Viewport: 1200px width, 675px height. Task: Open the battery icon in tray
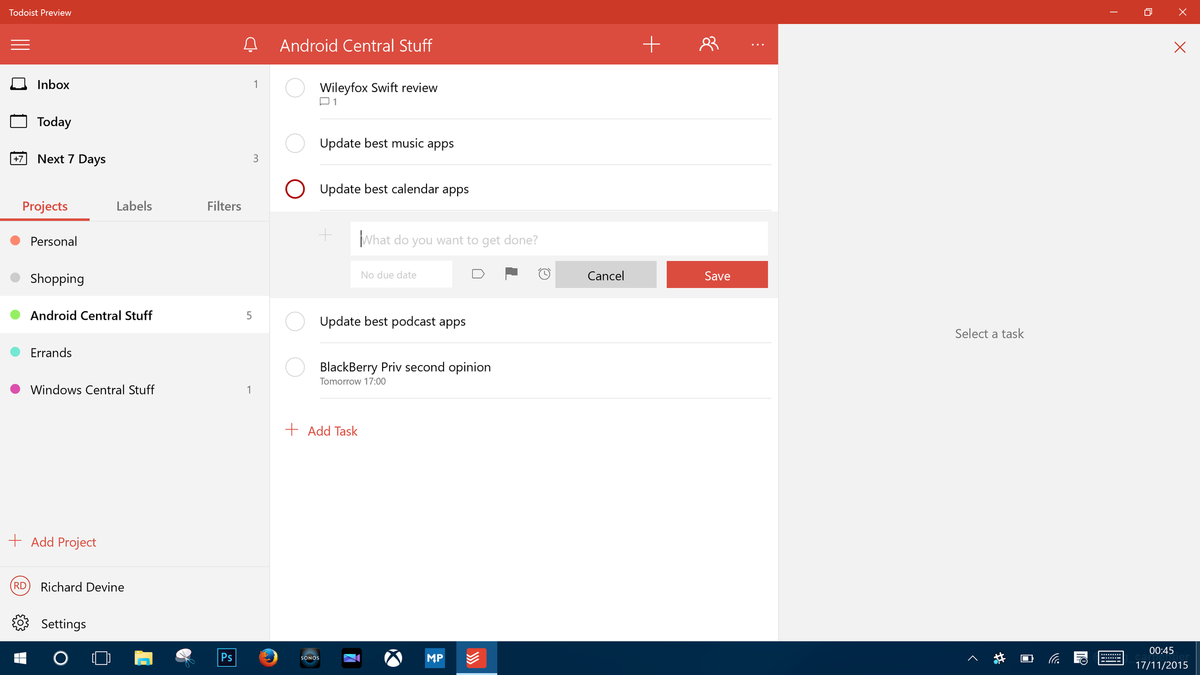(1027, 658)
